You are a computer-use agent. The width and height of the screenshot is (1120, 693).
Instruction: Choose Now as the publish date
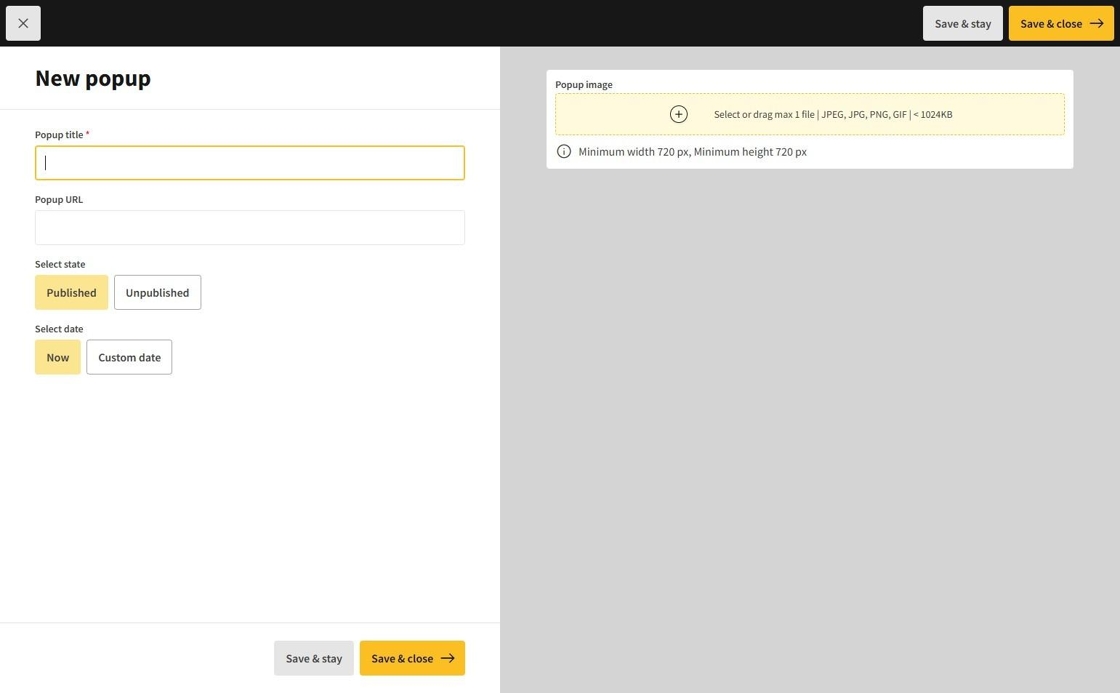click(58, 357)
